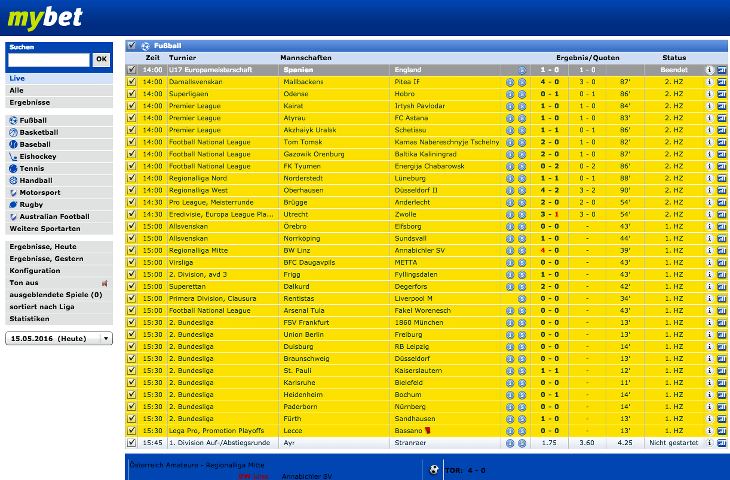The width and height of the screenshot is (730, 480).
Task: Uncheck checkbox for Utrecht–Zwolle match
Action: point(131,214)
